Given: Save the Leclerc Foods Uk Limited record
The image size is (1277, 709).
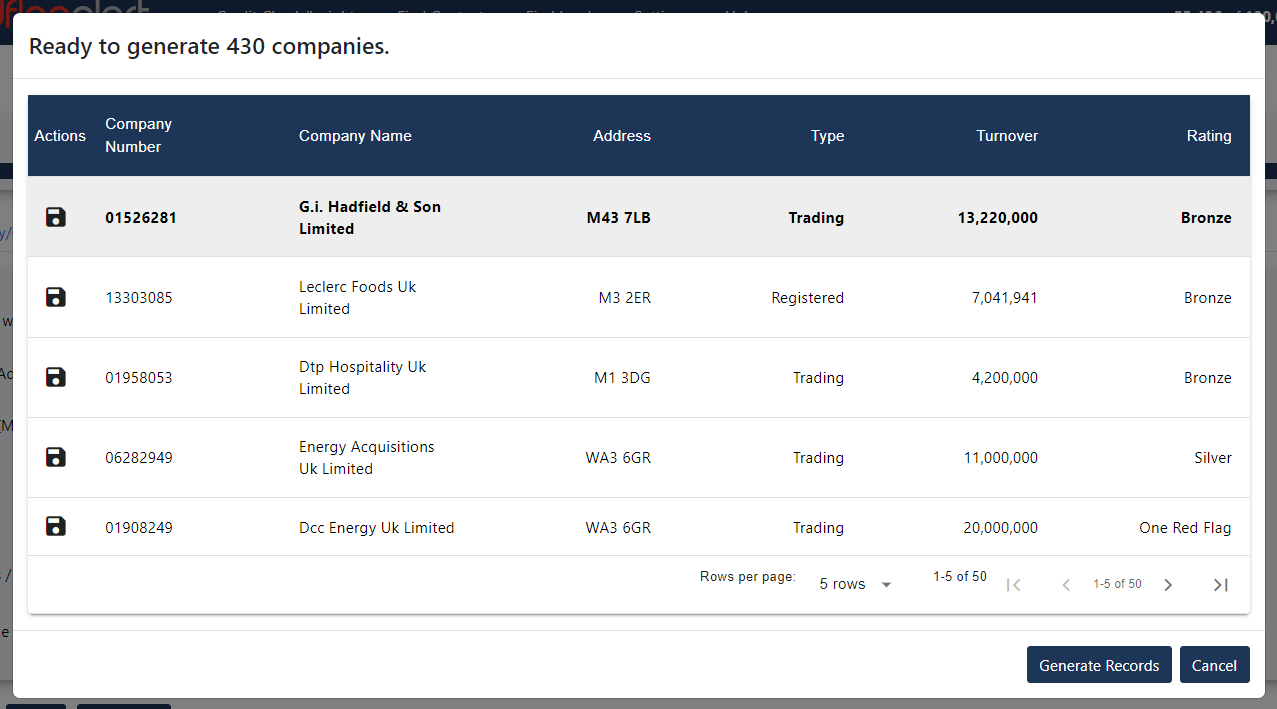Looking at the screenshot, I should point(56,297).
